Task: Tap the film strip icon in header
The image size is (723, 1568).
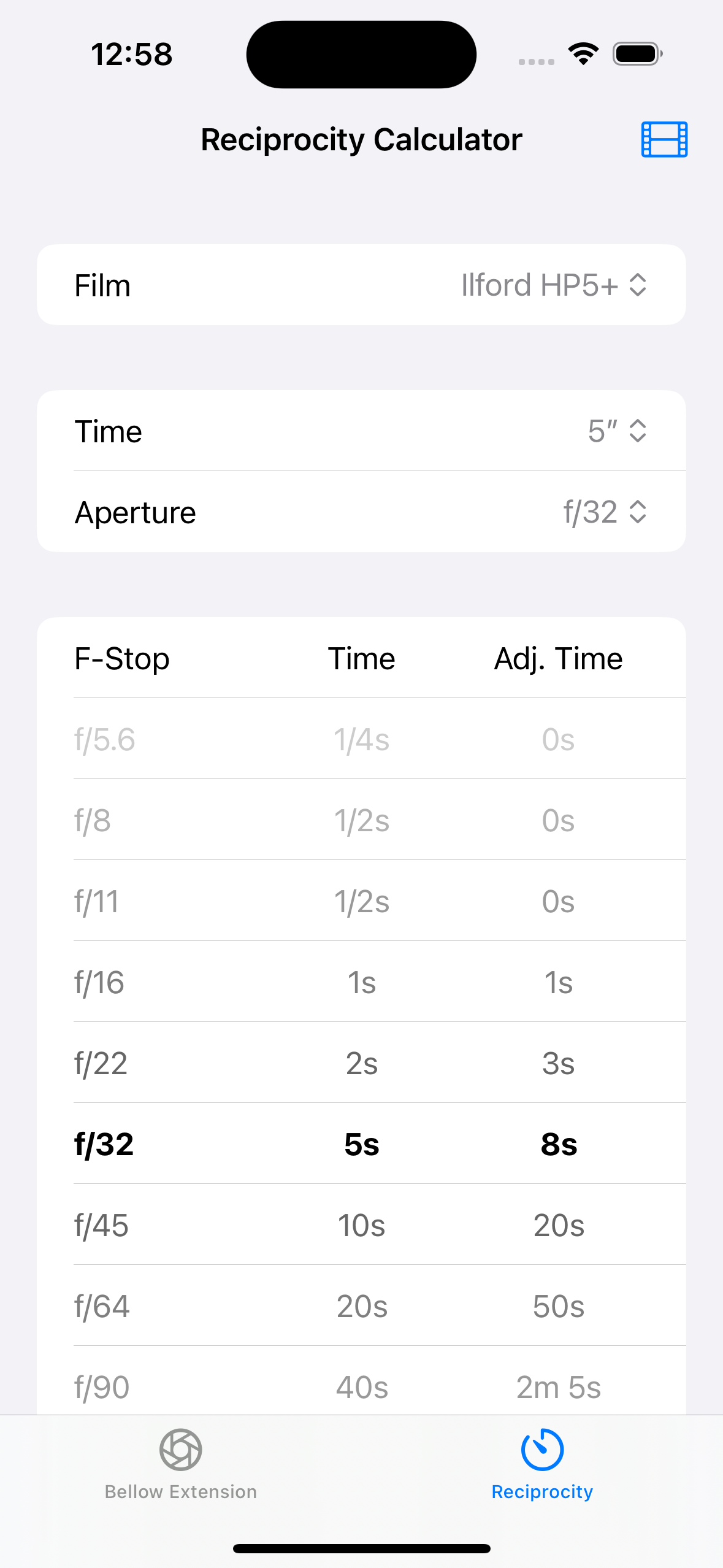Action: [x=664, y=140]
